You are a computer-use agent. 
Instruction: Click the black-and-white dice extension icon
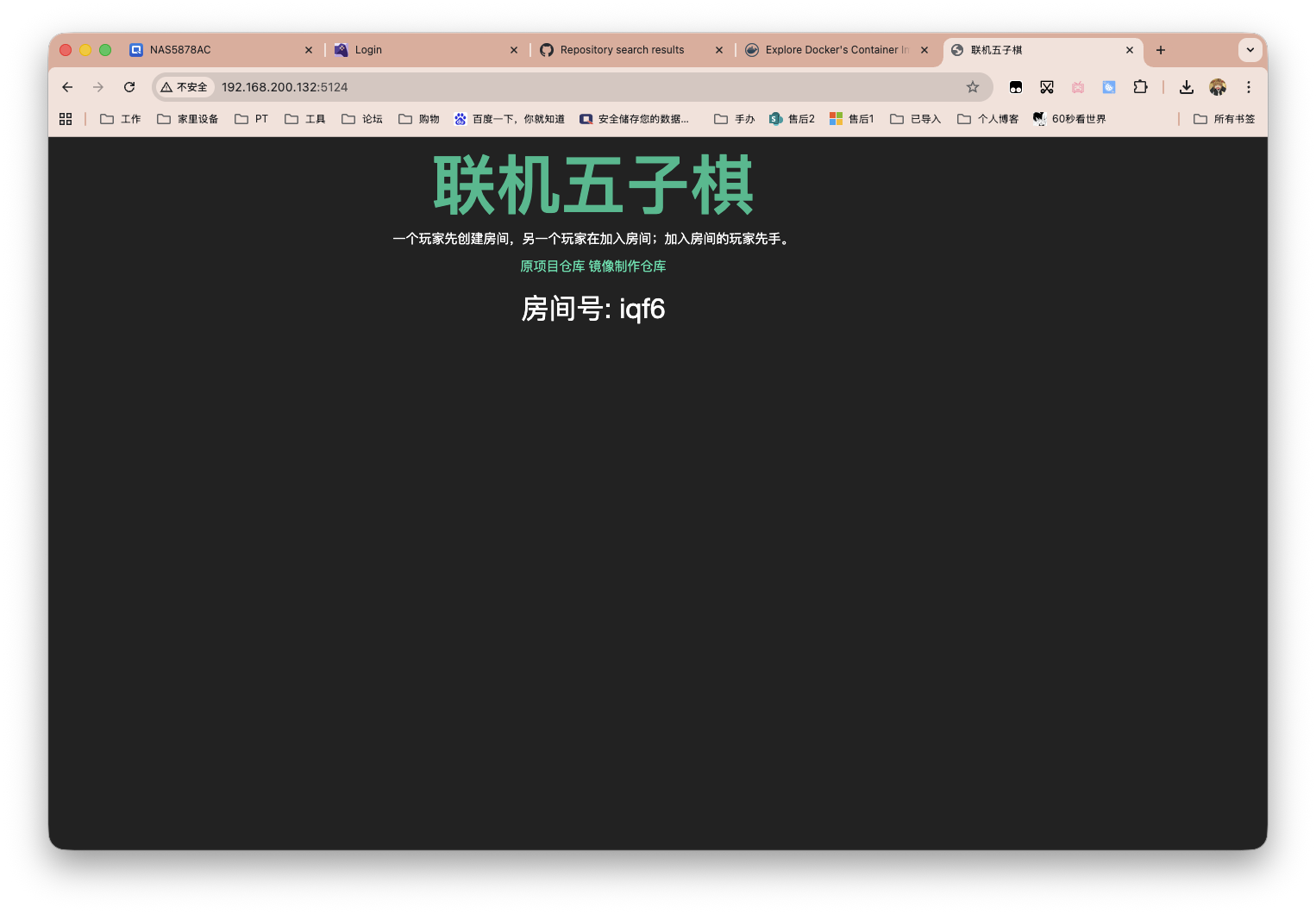[1016, 87]
